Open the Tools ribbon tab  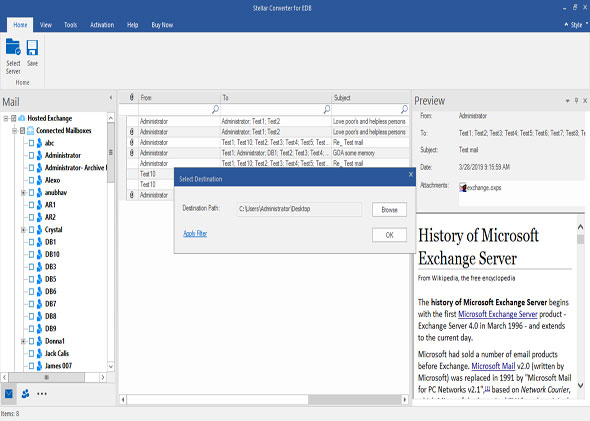click(x=70, y=25)
